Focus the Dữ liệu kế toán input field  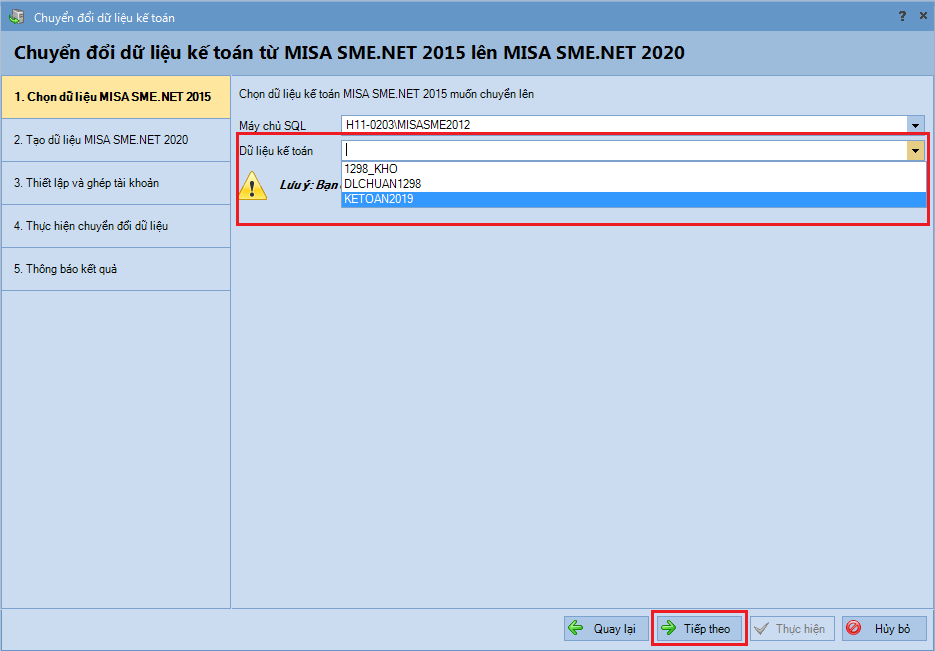point(624,150)
